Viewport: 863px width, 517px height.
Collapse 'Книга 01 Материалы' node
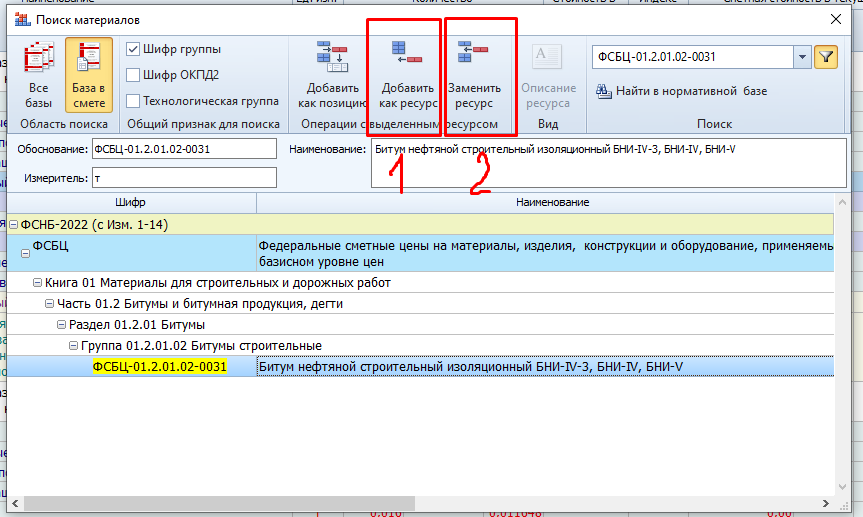click(37, 283)
